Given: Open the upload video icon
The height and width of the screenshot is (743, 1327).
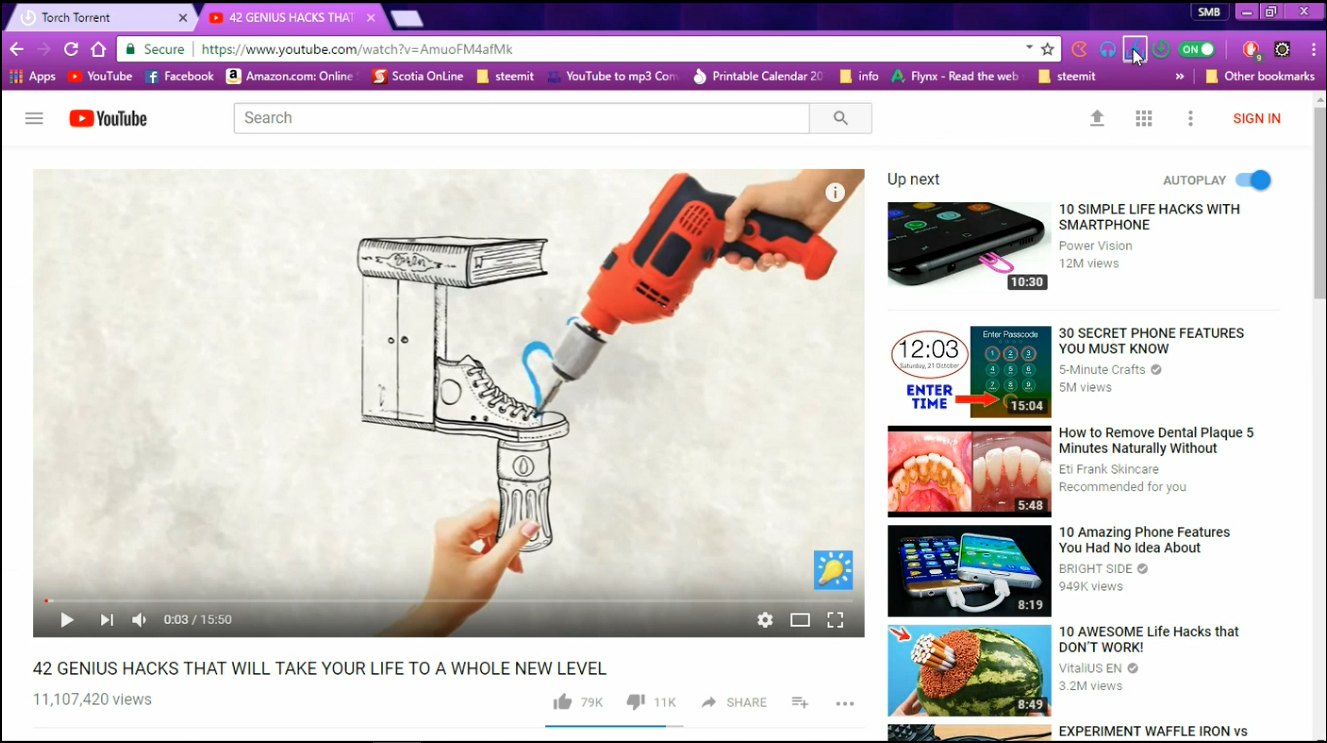Looking at the screenshot, I should pos(1097,118).
